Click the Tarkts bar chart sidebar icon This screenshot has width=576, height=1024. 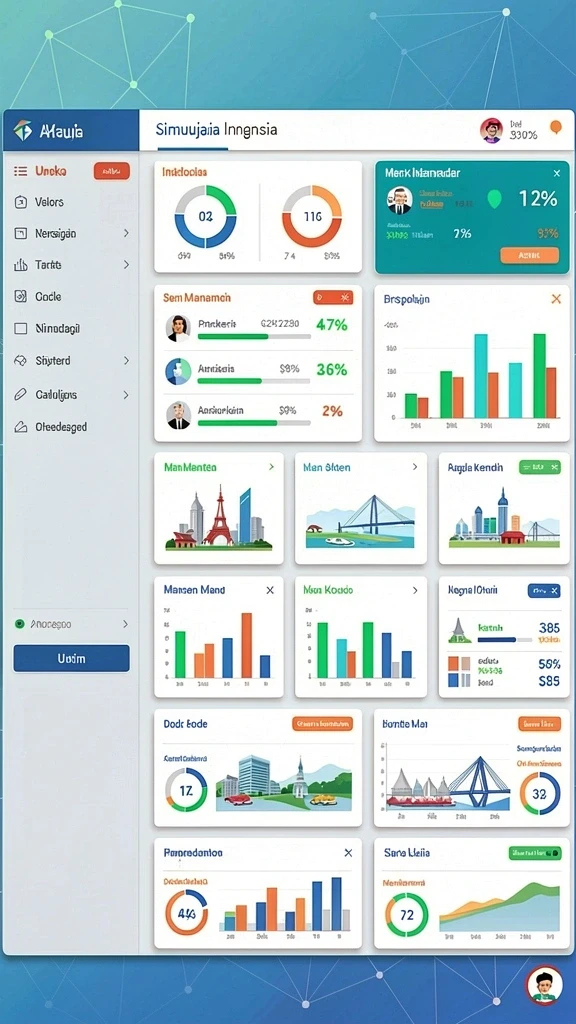21,265
